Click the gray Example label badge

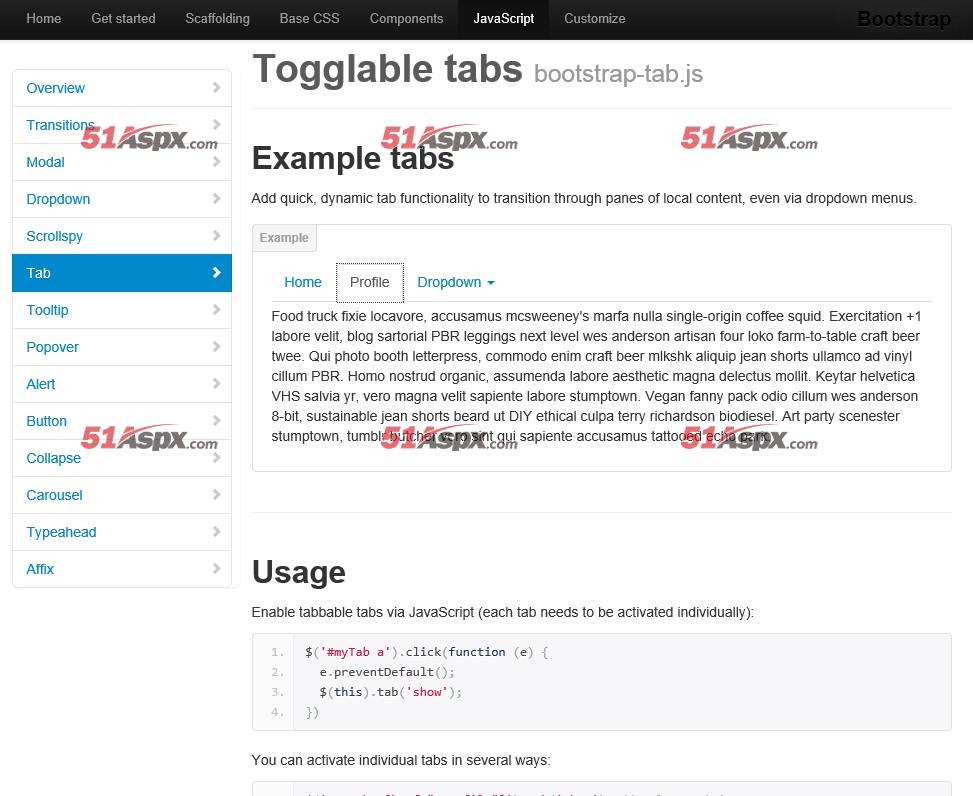click(284, 238)
